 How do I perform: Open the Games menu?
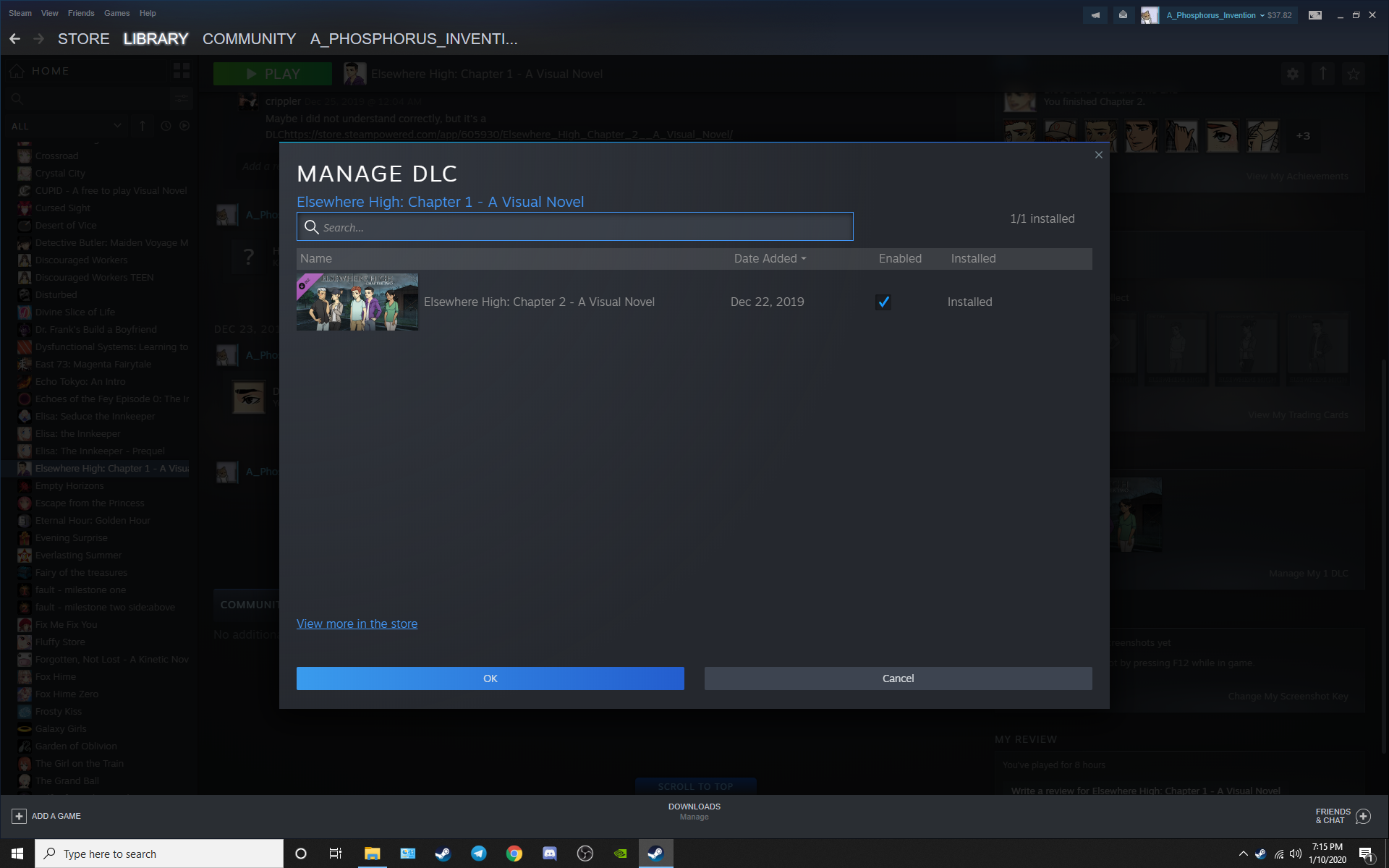pyautogui.click(x=116, y=13)
